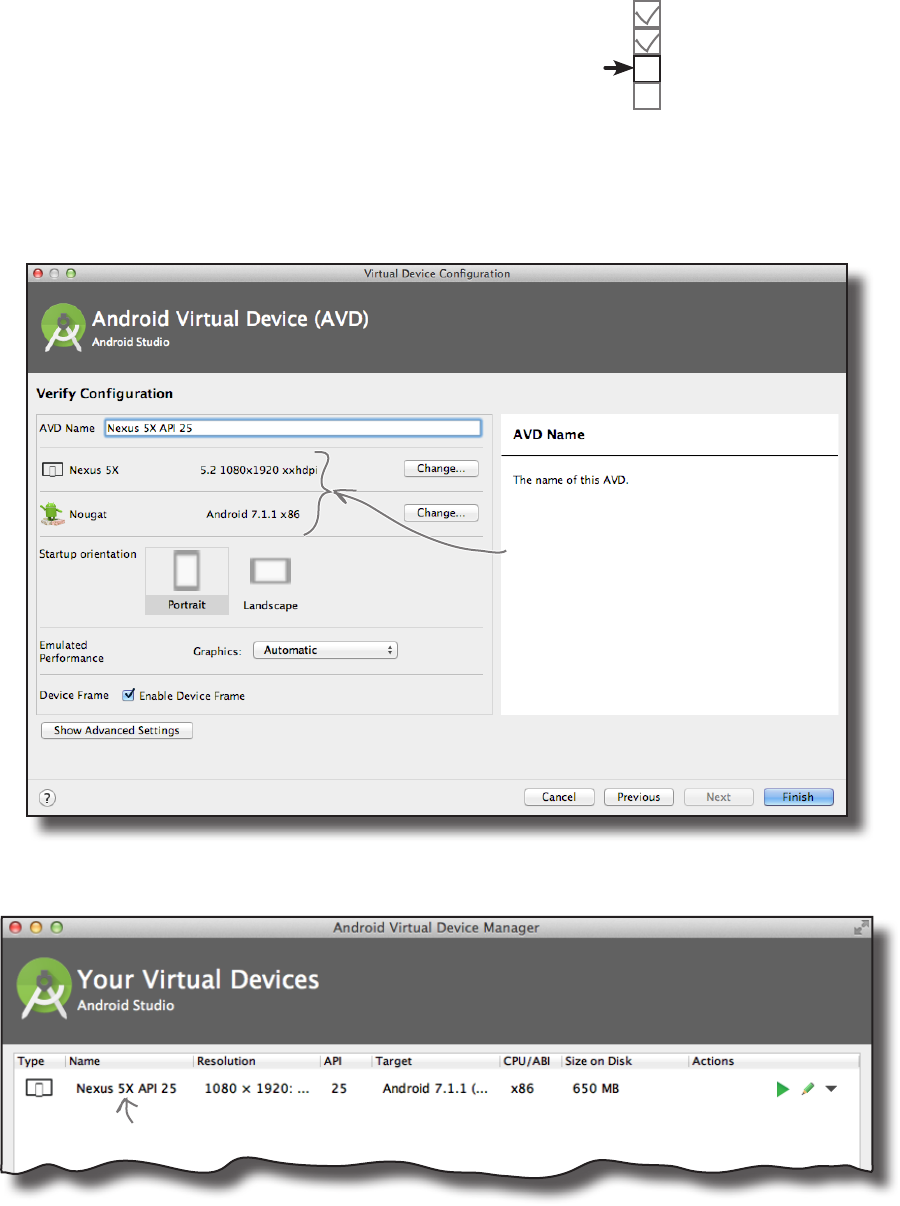
Task: Click the 'x86' CPU cell
Action: (x=521, y=1088)
